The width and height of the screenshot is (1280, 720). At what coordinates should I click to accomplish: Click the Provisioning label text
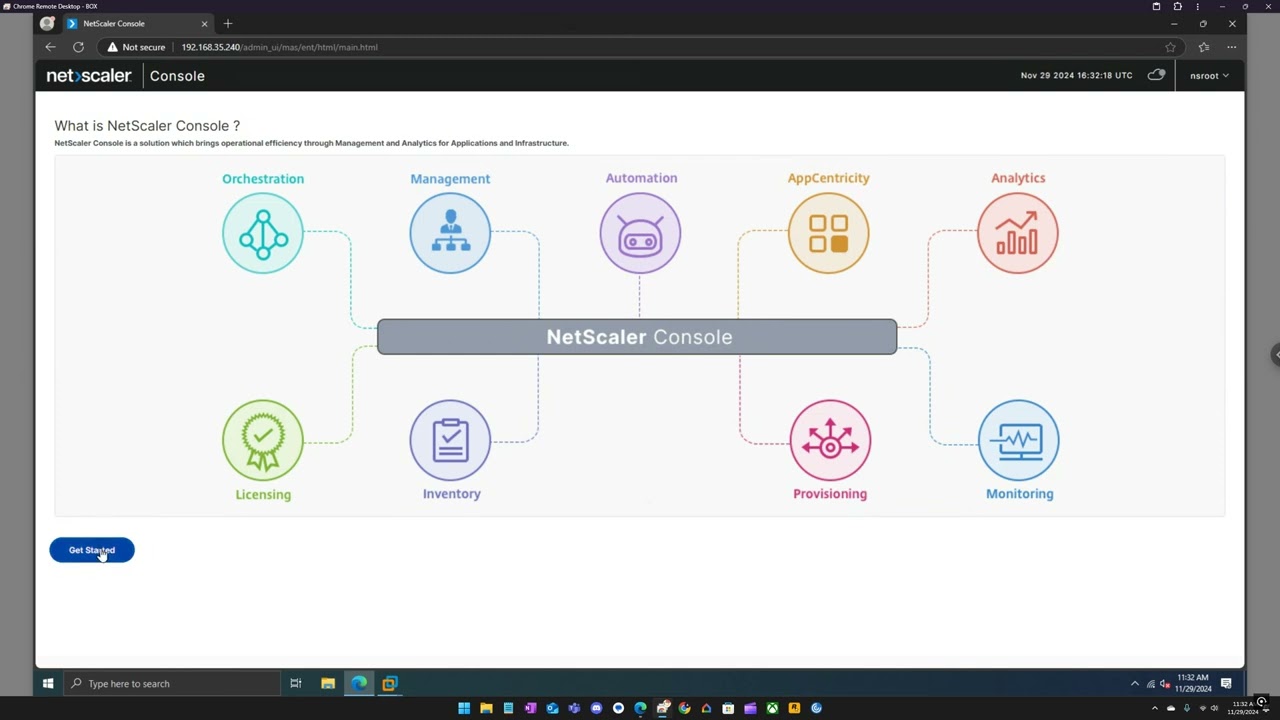click(830, 494)
